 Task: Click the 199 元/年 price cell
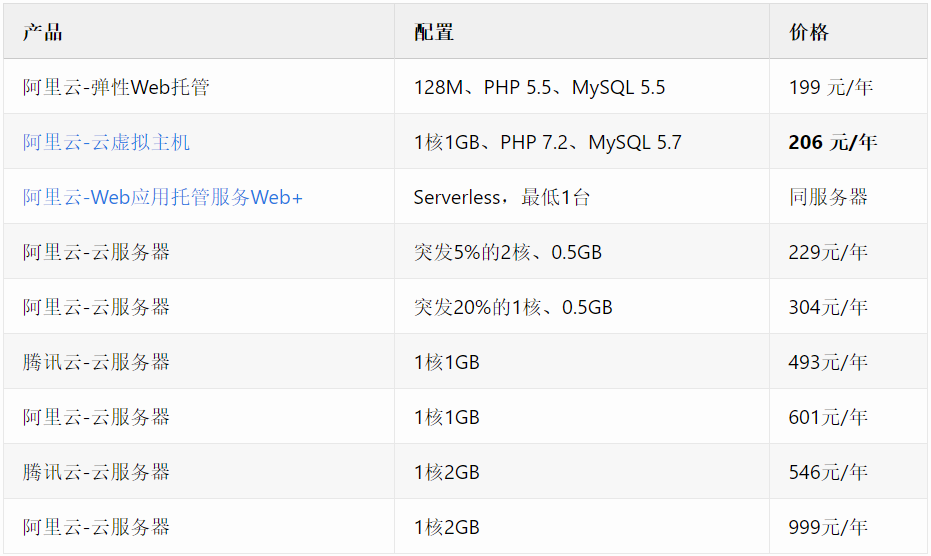[x=848, y=87]
